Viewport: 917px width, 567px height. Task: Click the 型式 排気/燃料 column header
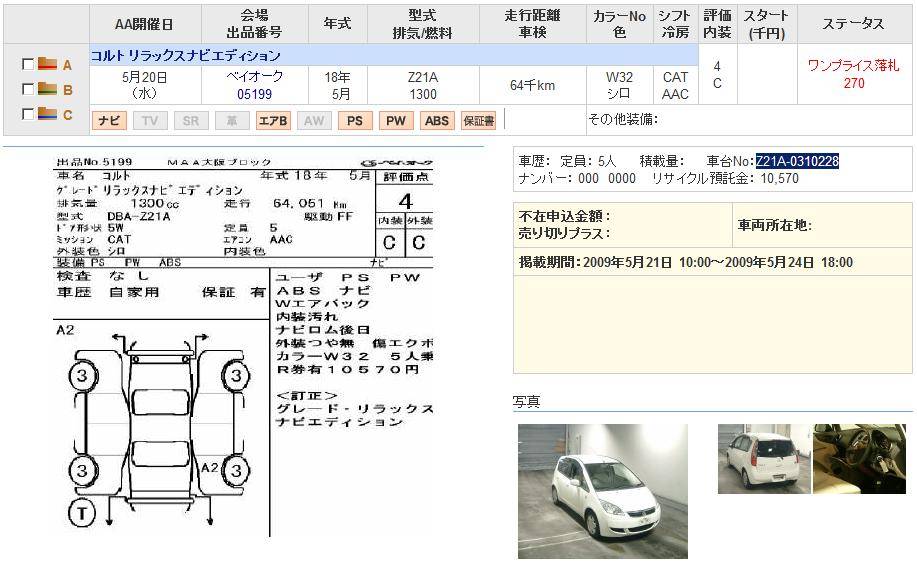point(423,24)
